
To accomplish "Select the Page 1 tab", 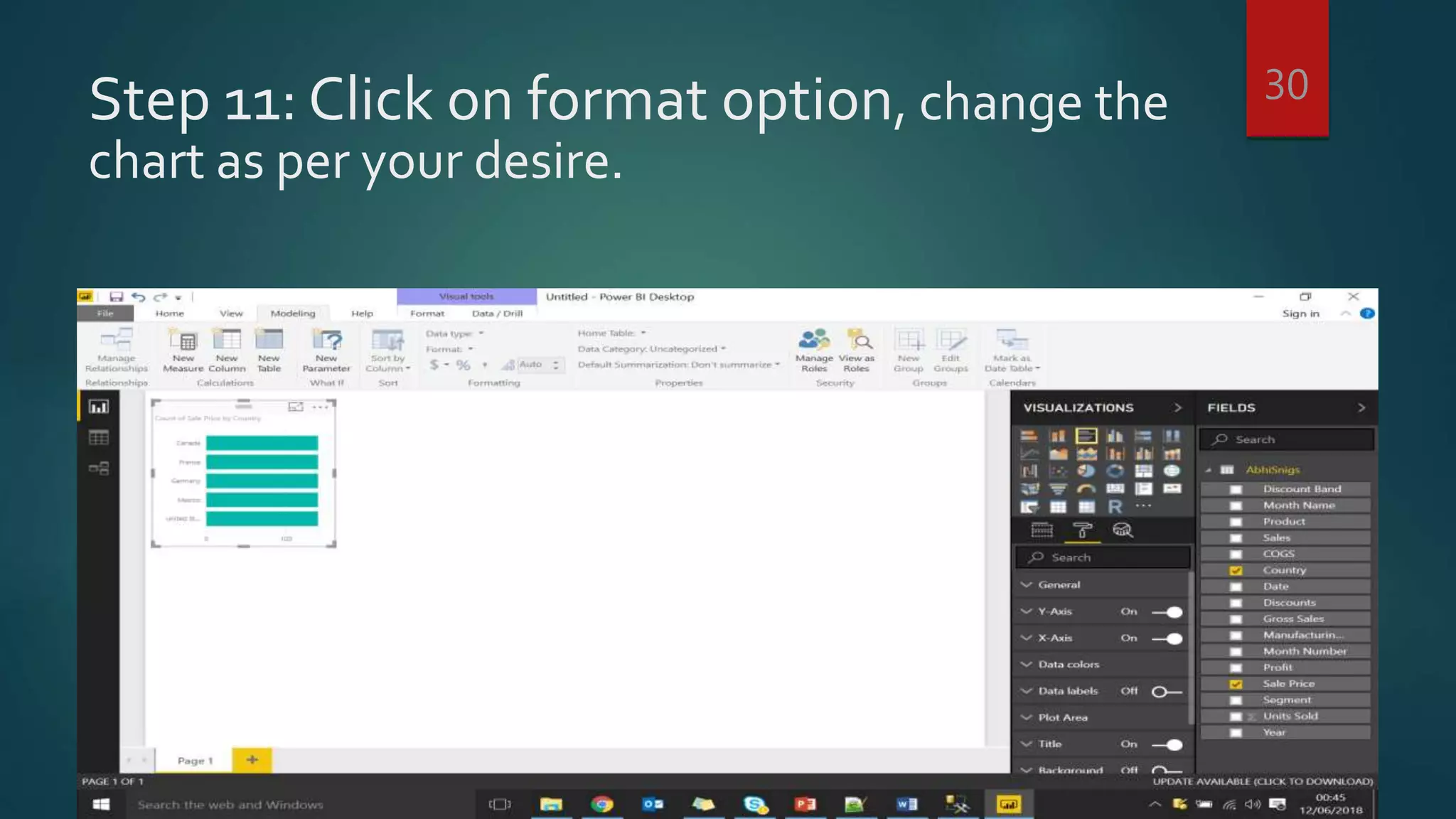I will coord(195,761).
